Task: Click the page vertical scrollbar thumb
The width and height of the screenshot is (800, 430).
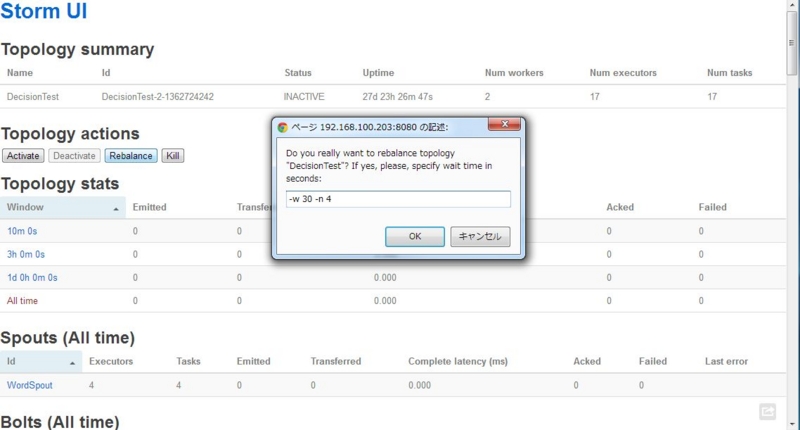Action: point(791,43)
